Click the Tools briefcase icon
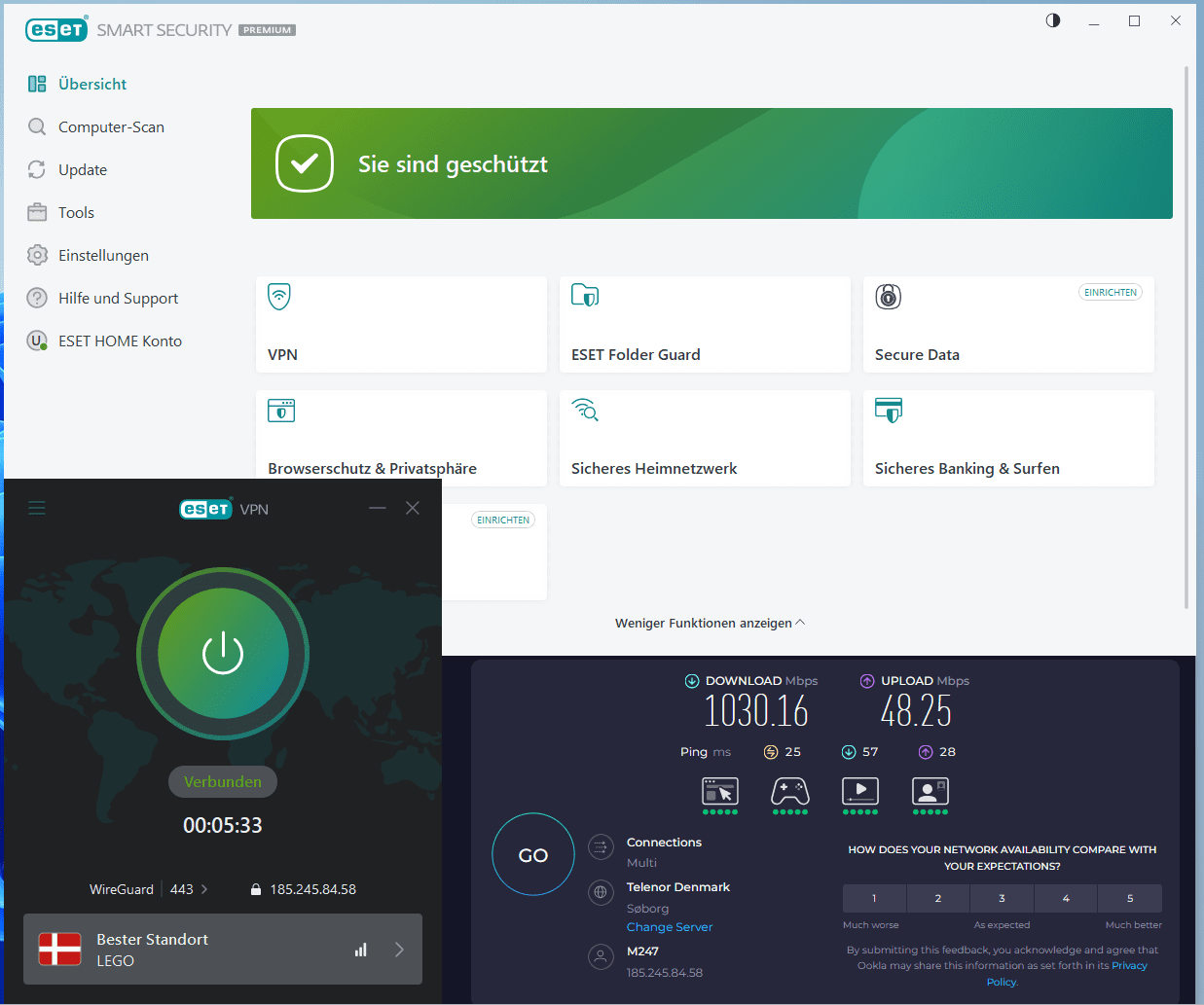The height and width of the screenshot is (1005, 1204). coord(37,212)
